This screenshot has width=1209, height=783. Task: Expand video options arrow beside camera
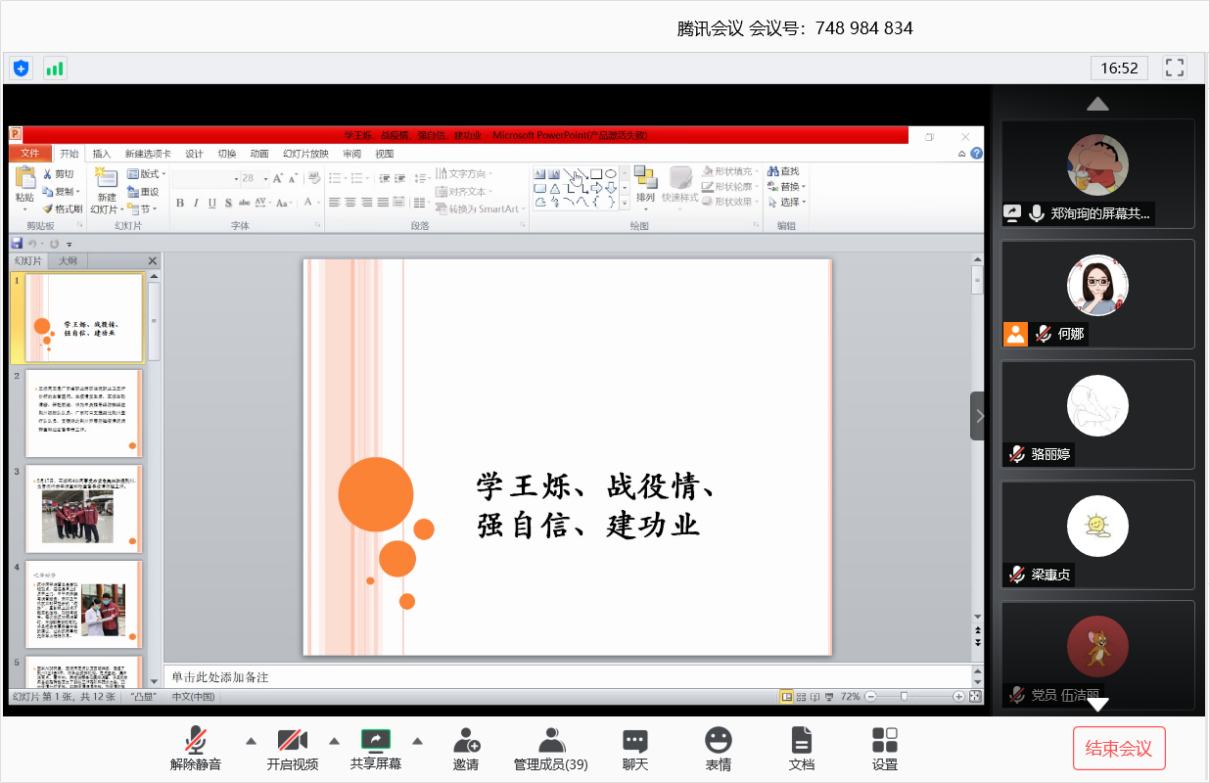[334, 741]
